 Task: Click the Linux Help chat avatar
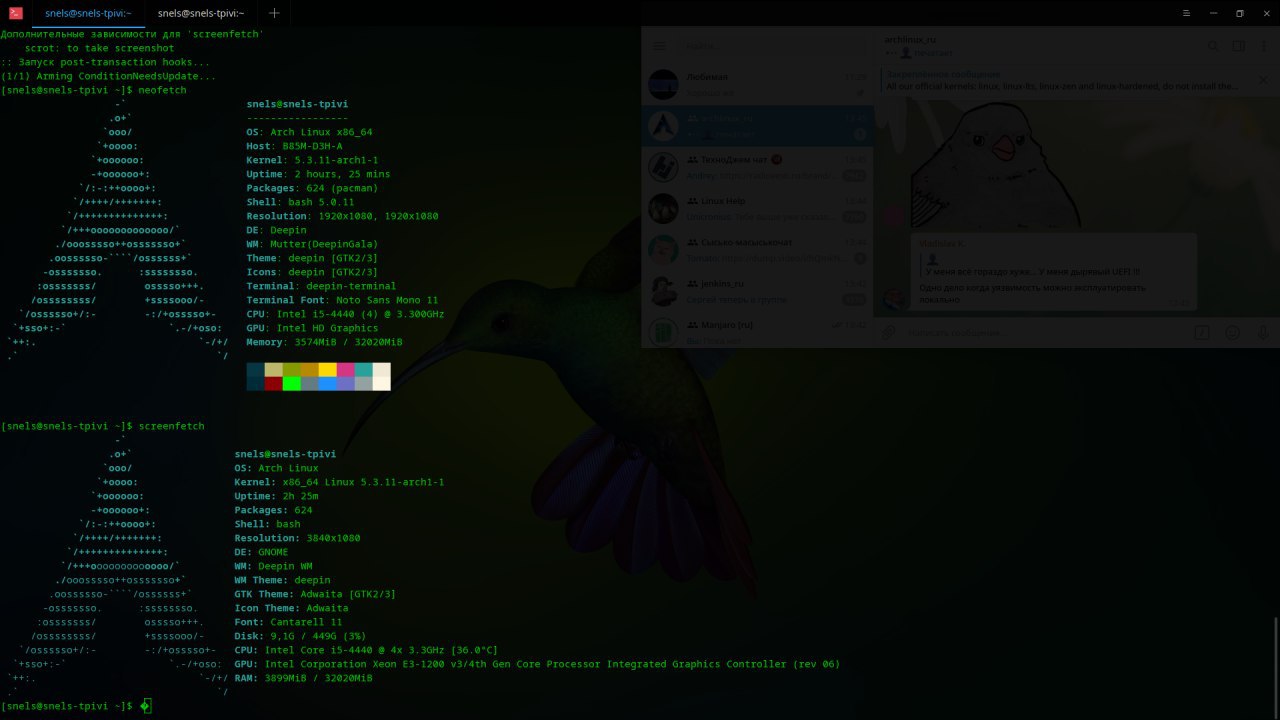click(x=664, y=208)
